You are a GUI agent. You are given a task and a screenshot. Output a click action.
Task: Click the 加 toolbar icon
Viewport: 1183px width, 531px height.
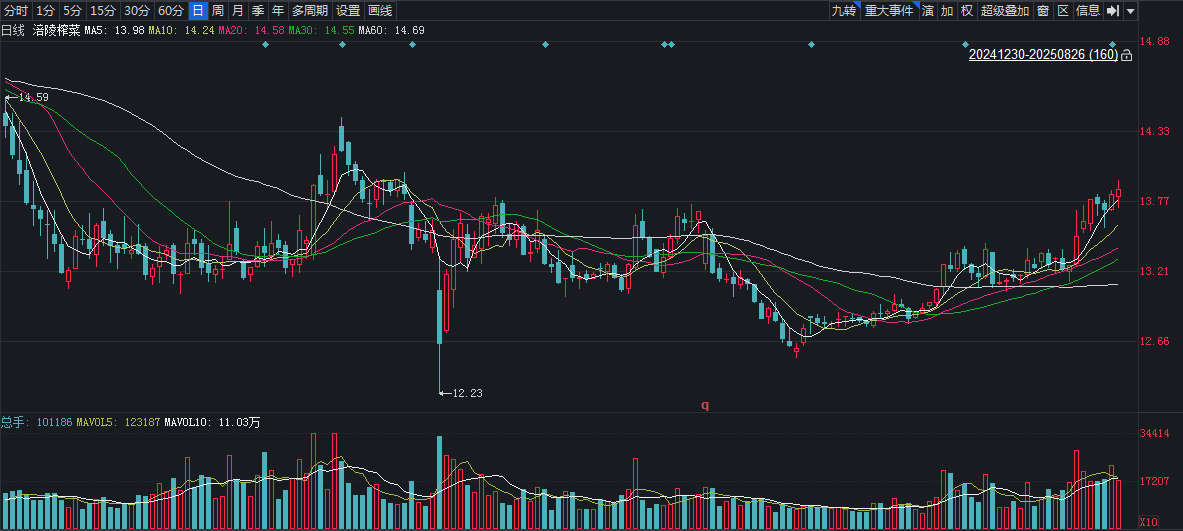click(x=947, y=11)
